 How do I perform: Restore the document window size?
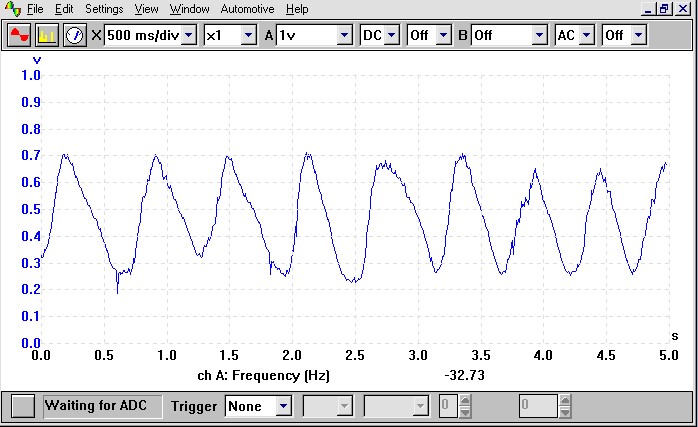pos(663,8)
